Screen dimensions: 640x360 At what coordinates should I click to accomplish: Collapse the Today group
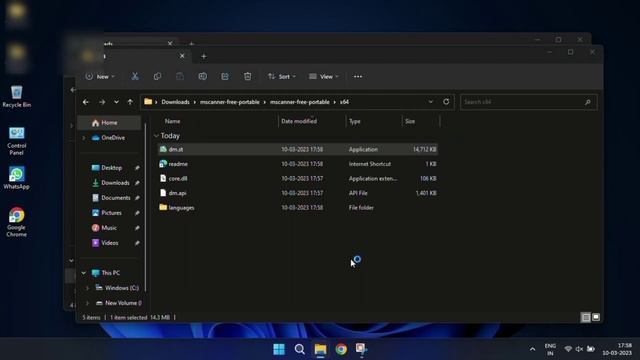point(156,136)
